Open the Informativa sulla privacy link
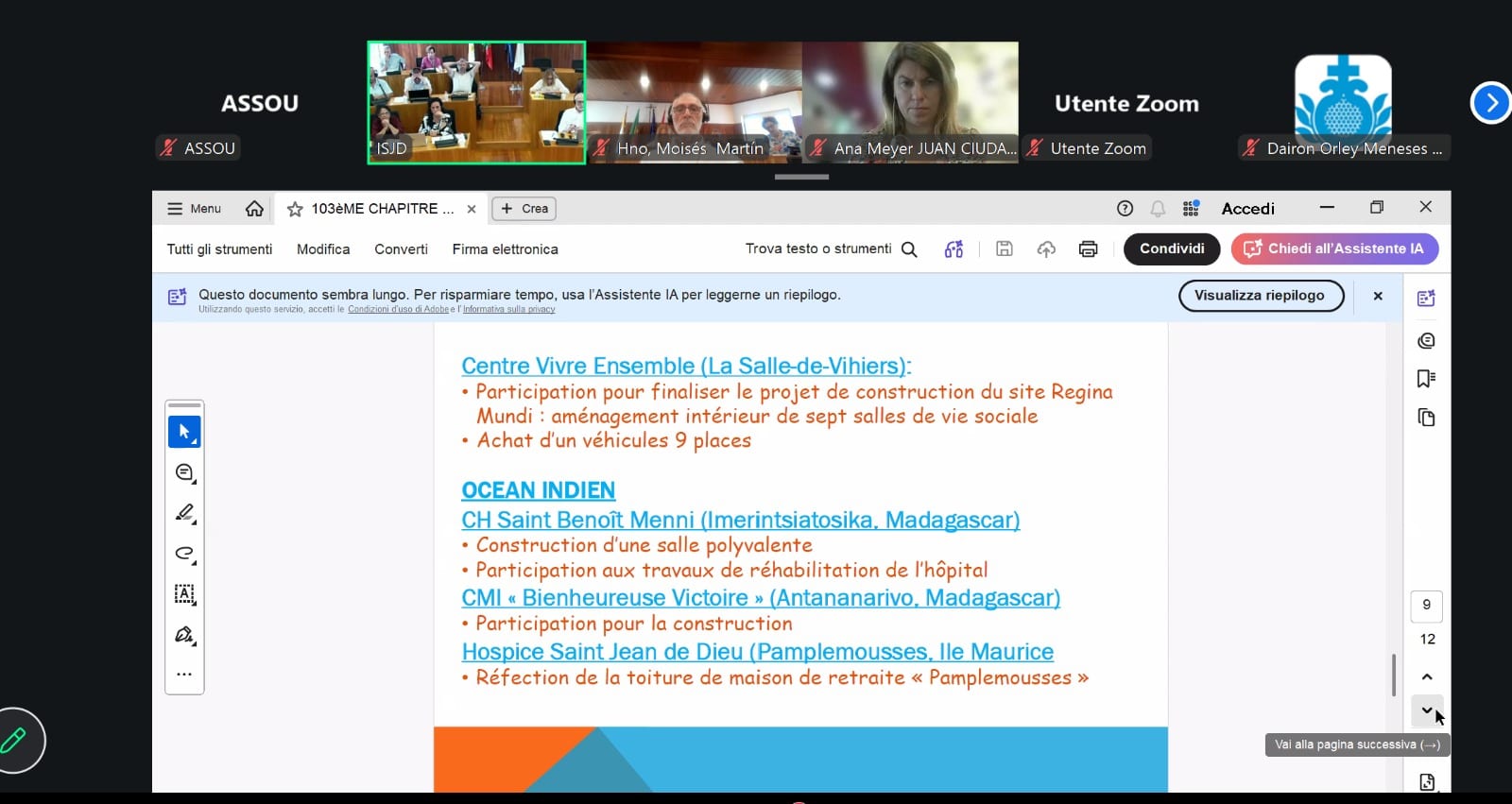 point(508,310)
